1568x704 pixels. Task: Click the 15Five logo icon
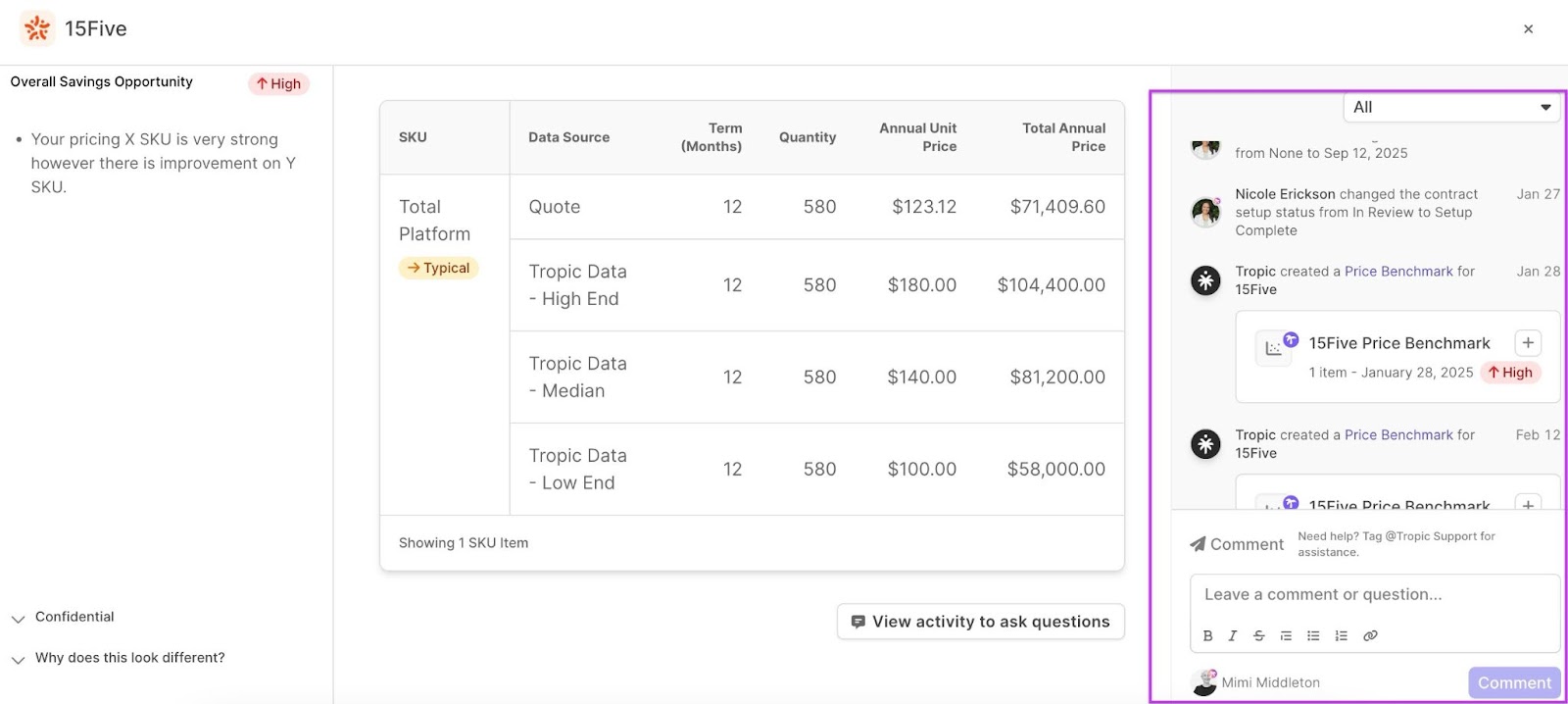[x=37, y=28]
